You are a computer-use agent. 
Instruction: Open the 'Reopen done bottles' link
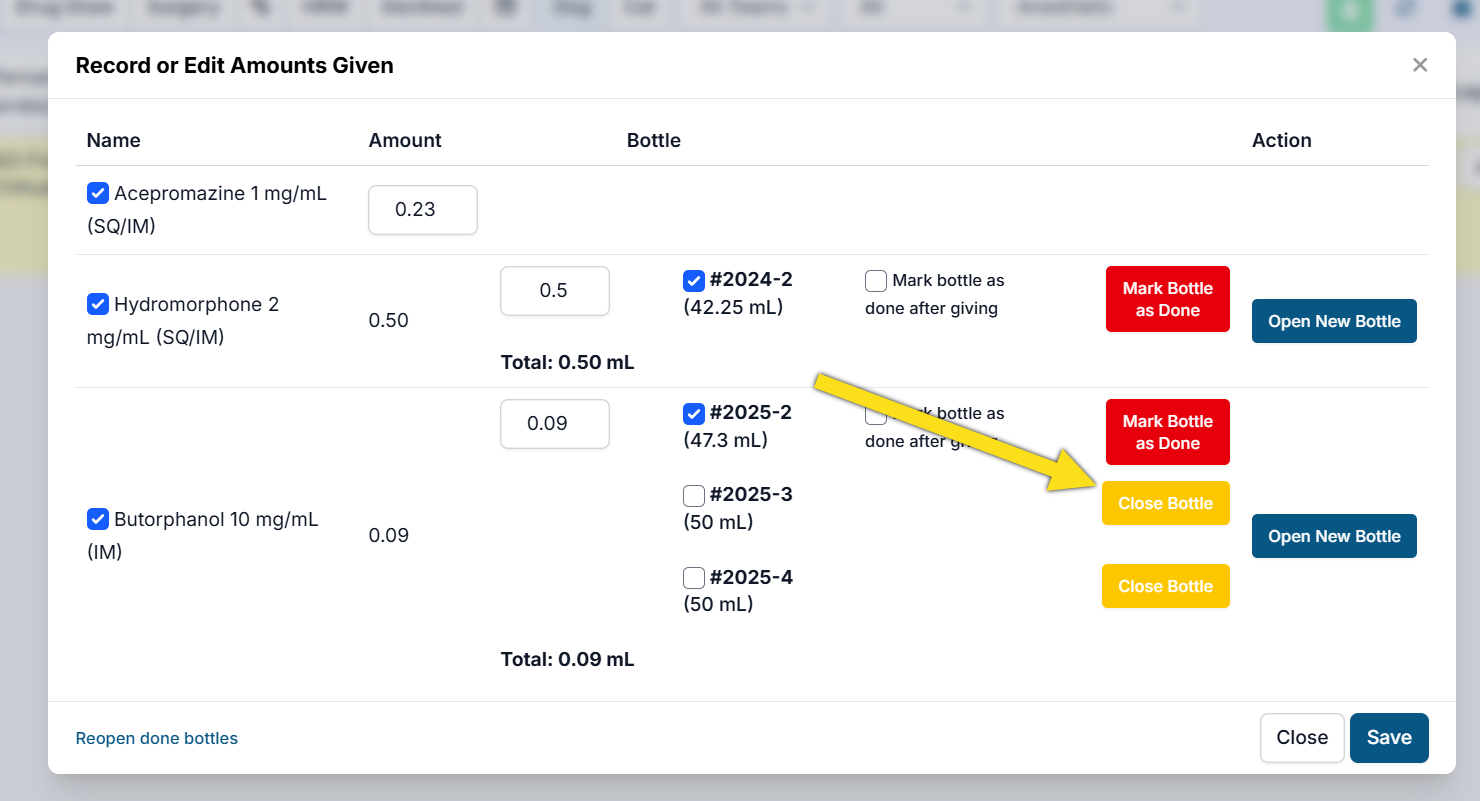click(x=157, y=739)
